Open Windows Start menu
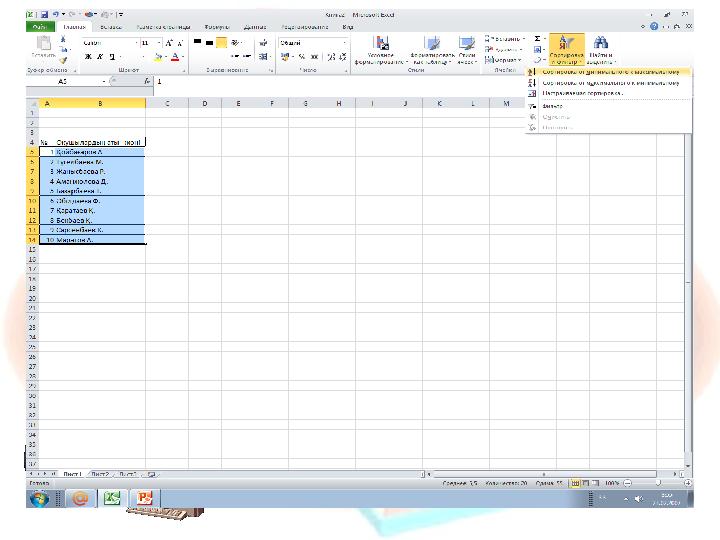The image size is (720, 540). click(39, 498)
